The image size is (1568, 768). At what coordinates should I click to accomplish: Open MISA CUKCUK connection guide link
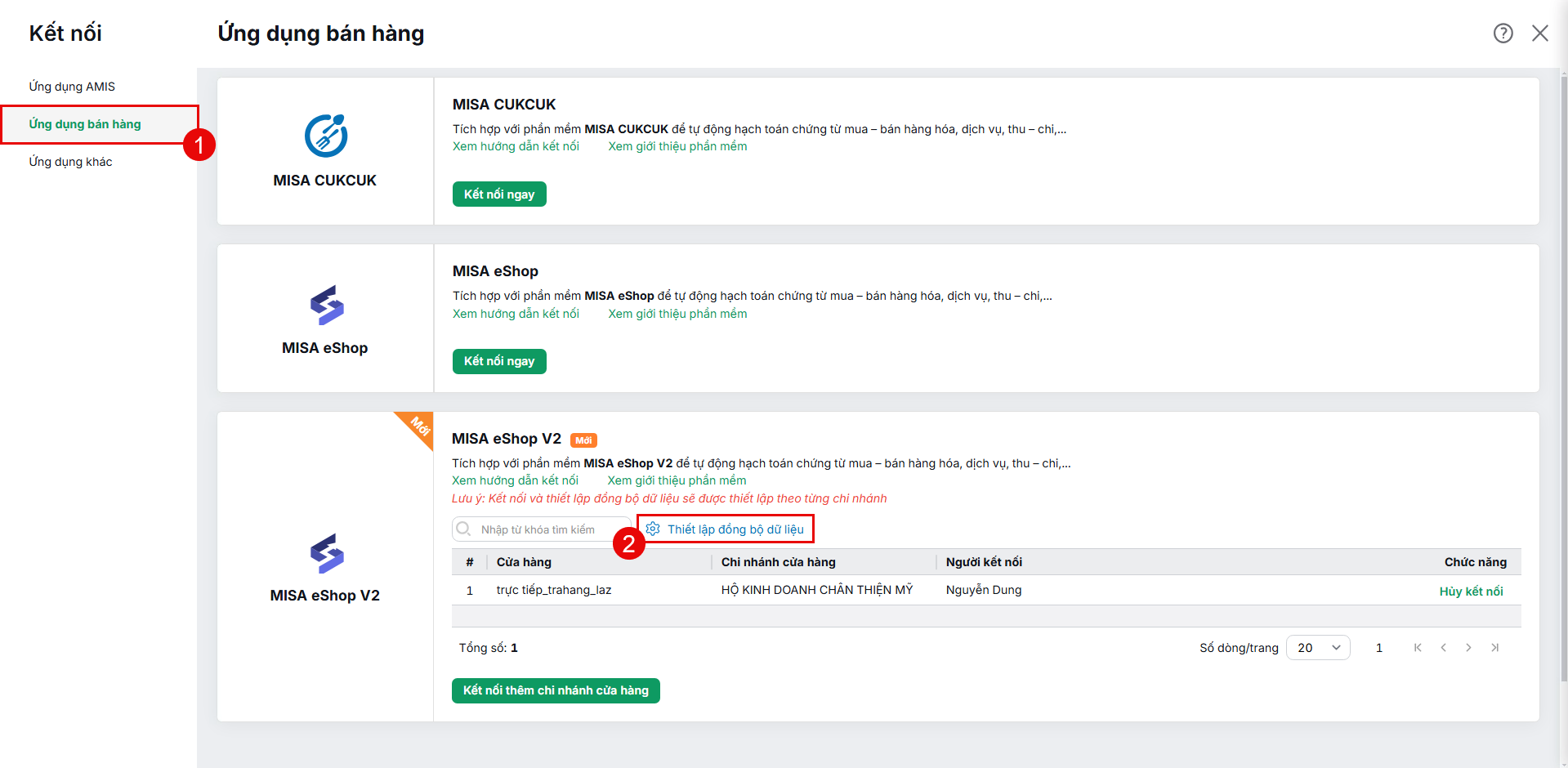tap(516, 146)
